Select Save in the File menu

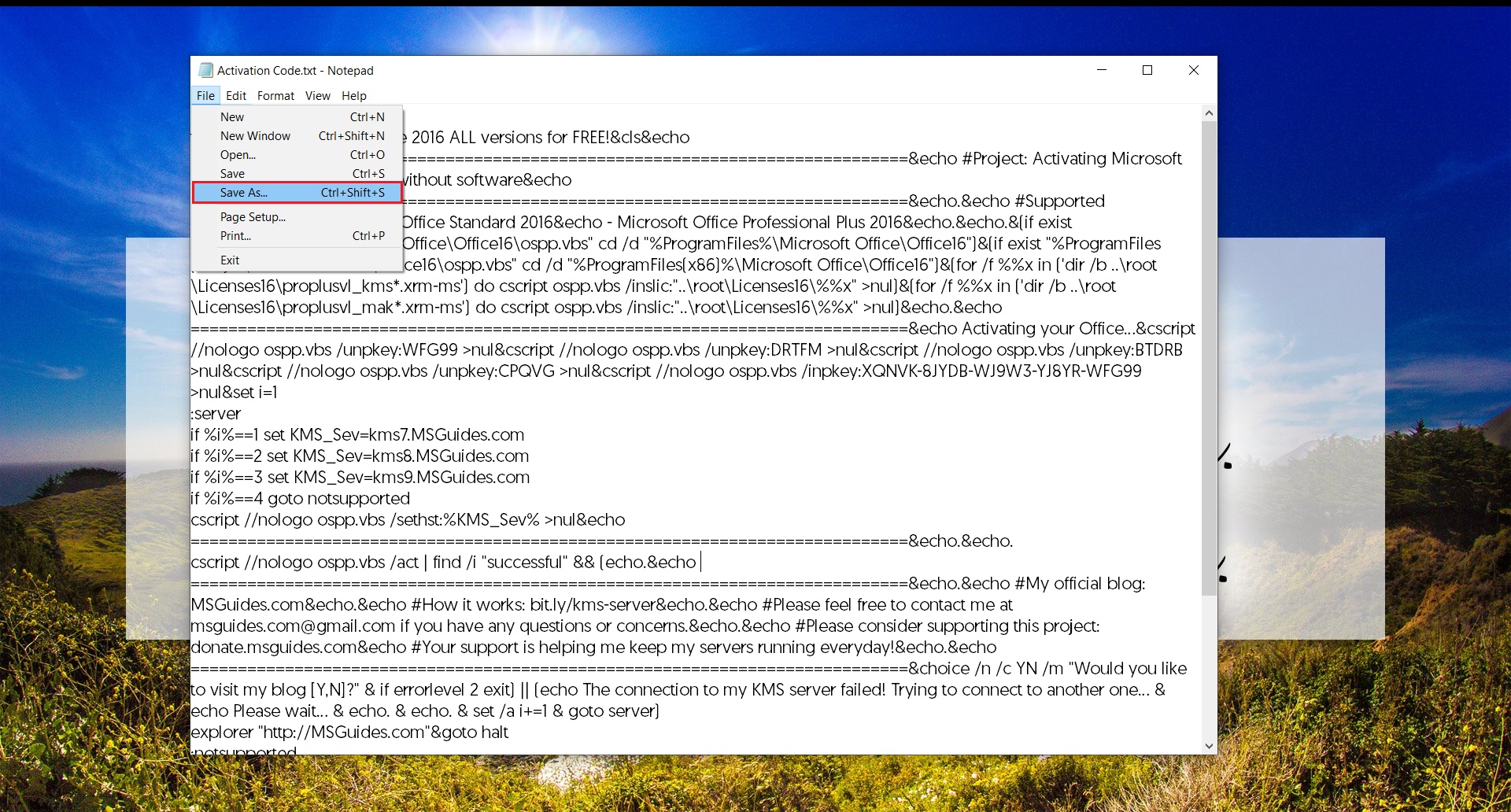(x=297, y=173)
